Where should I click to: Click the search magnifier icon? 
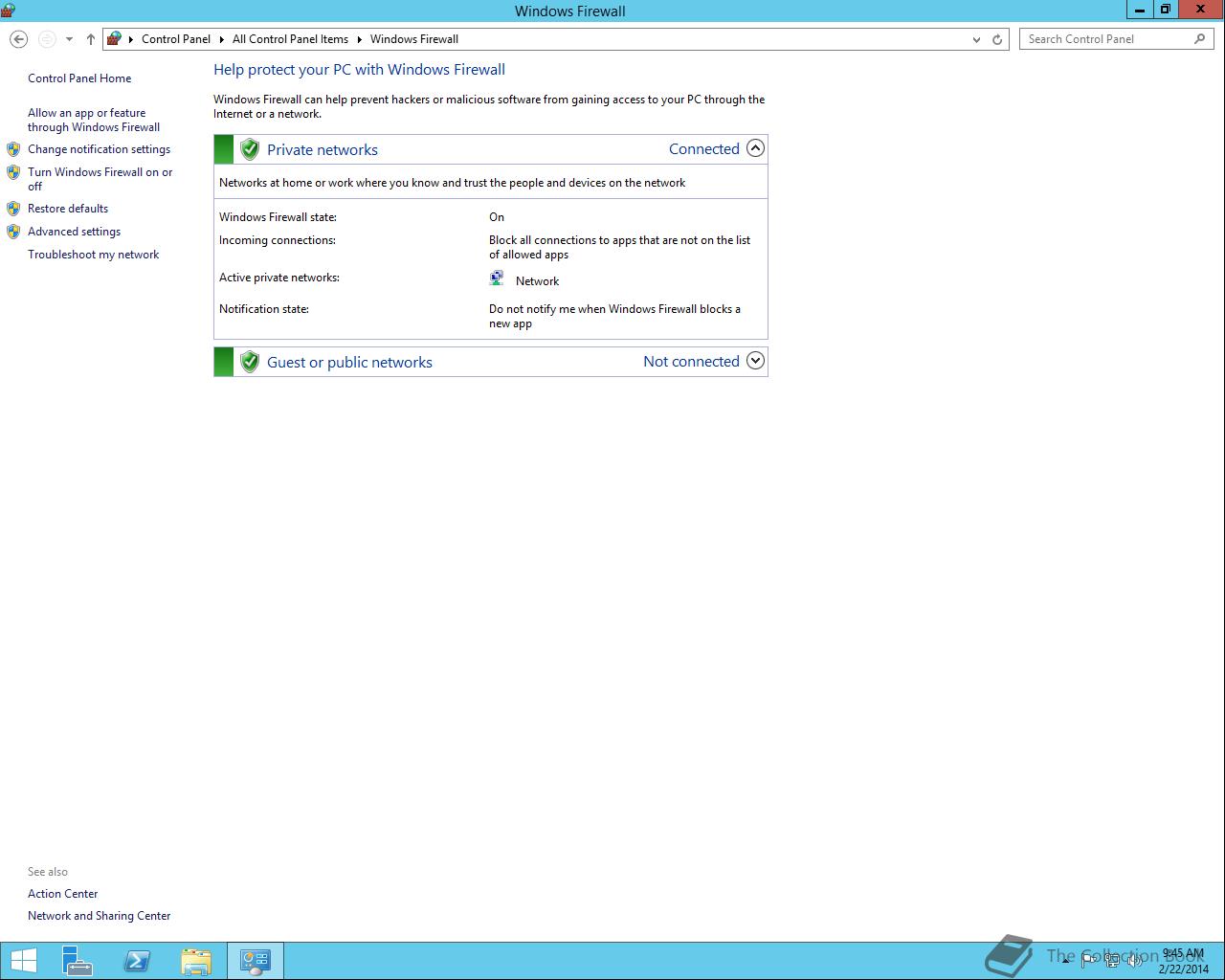point(1200,39)
